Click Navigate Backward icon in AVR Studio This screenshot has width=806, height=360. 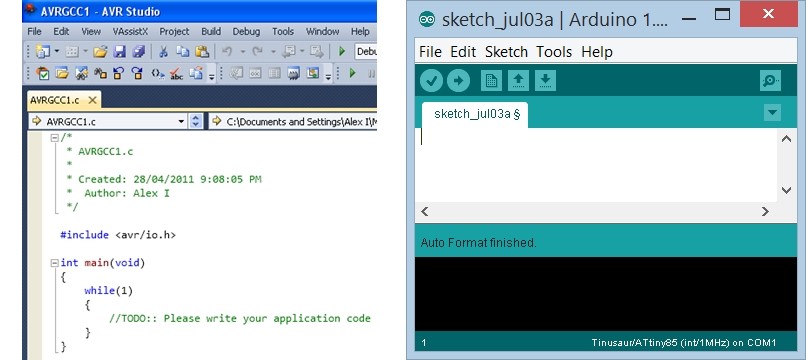pyautogui.click(x=288, y=51)
